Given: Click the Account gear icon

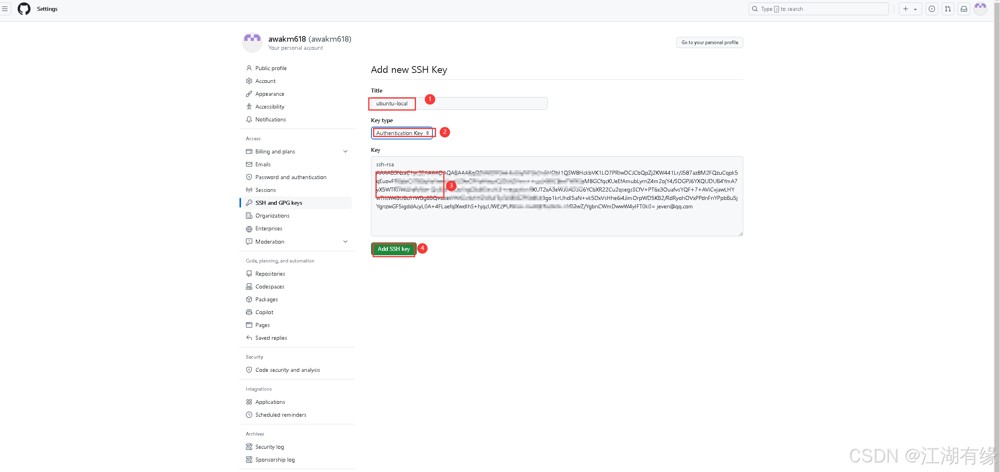Looking at the screenshot, I should [x=249, y=81].
